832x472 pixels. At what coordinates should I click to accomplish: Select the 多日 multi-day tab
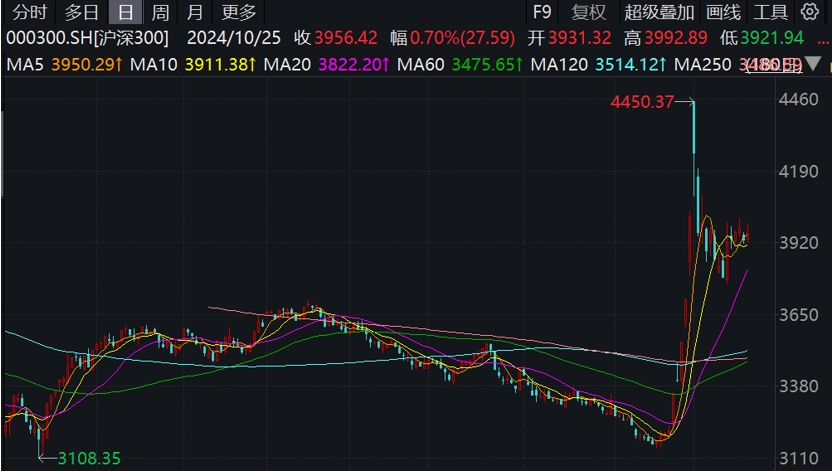pyautogui.click(x=82, y=12)
